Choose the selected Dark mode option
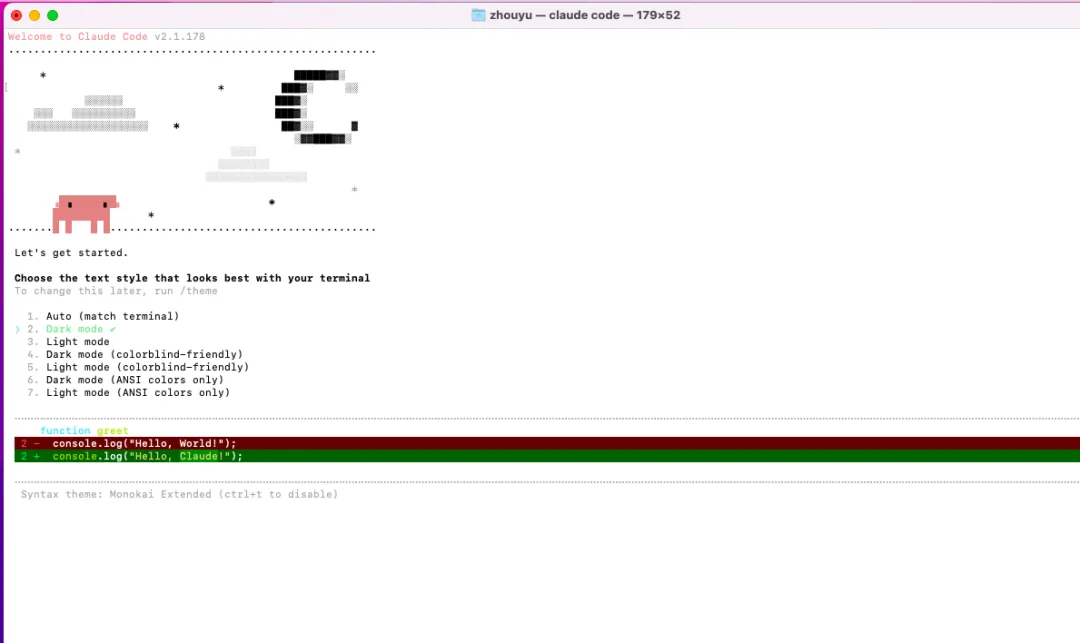 click(x=72, y=329)
